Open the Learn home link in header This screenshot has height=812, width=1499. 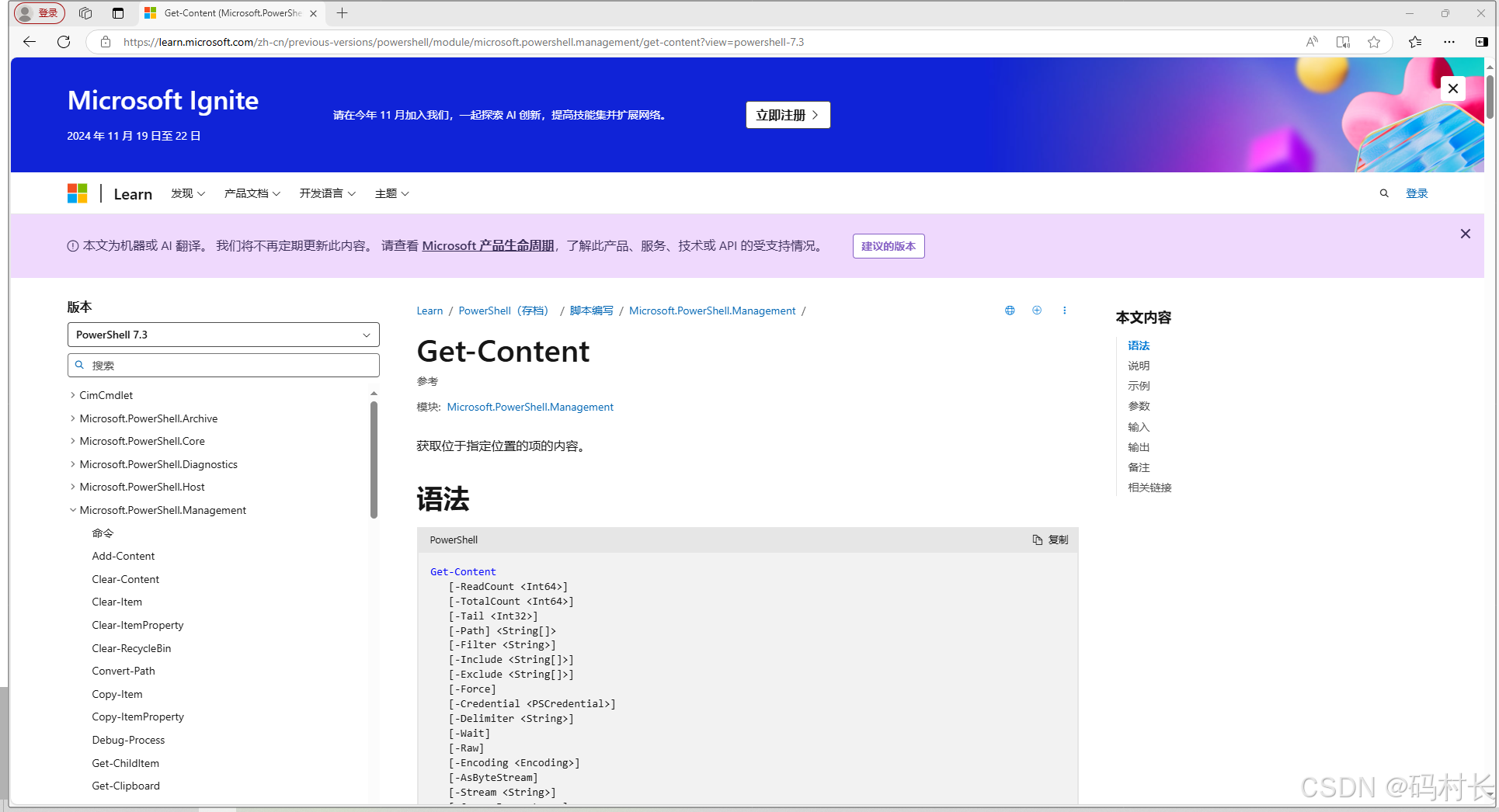click(133, 194)
